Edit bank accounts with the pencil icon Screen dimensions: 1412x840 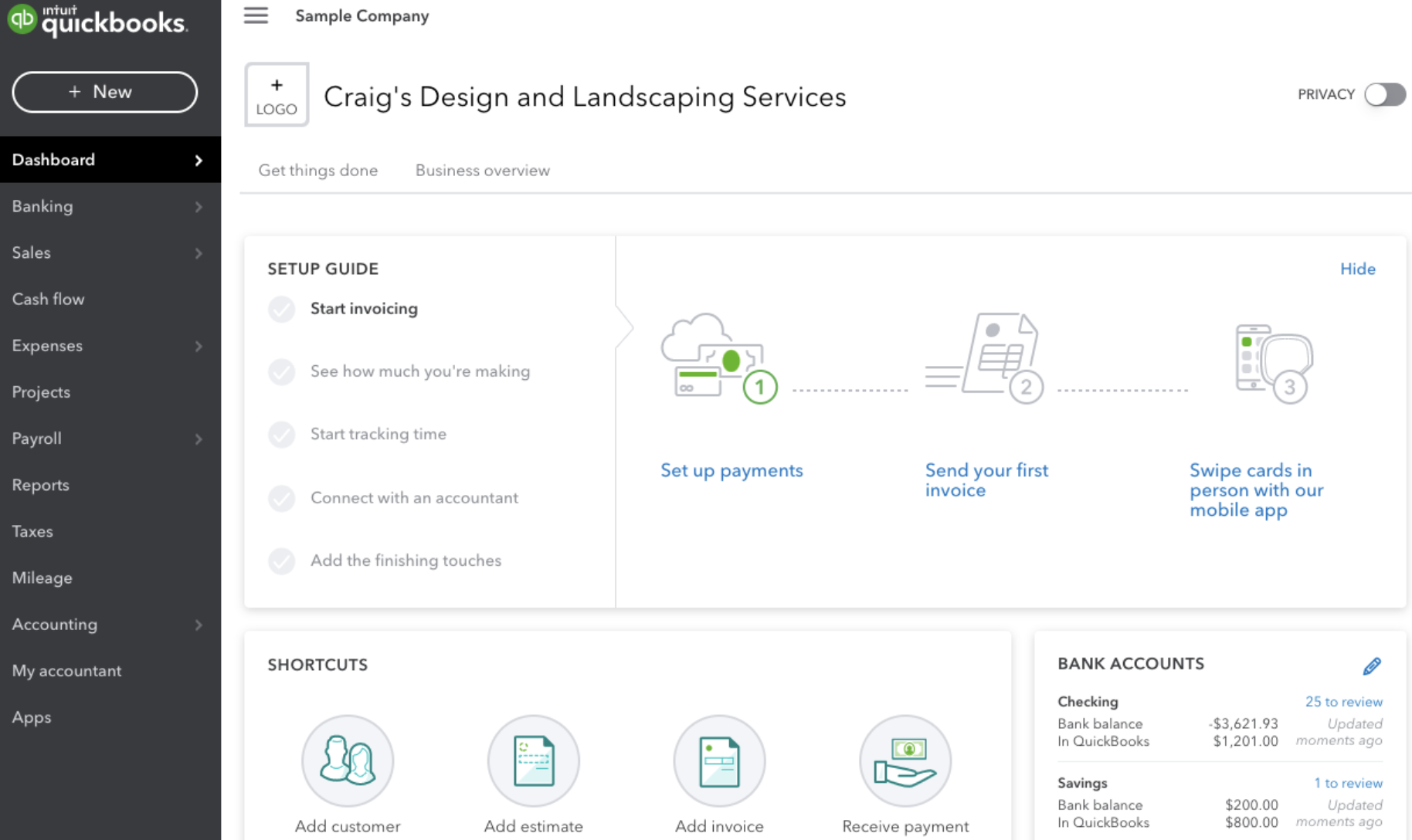(x=1372, y=666)
